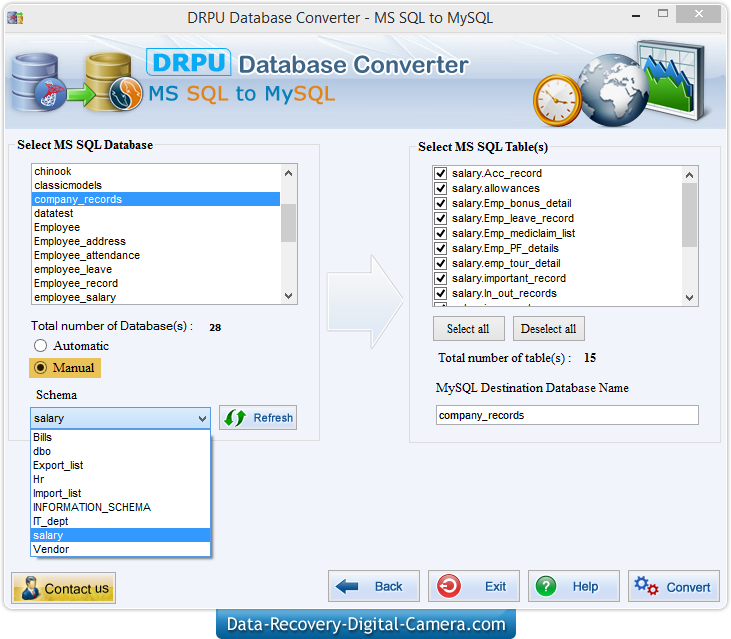Select the Manual radio option

coord(41,368)
